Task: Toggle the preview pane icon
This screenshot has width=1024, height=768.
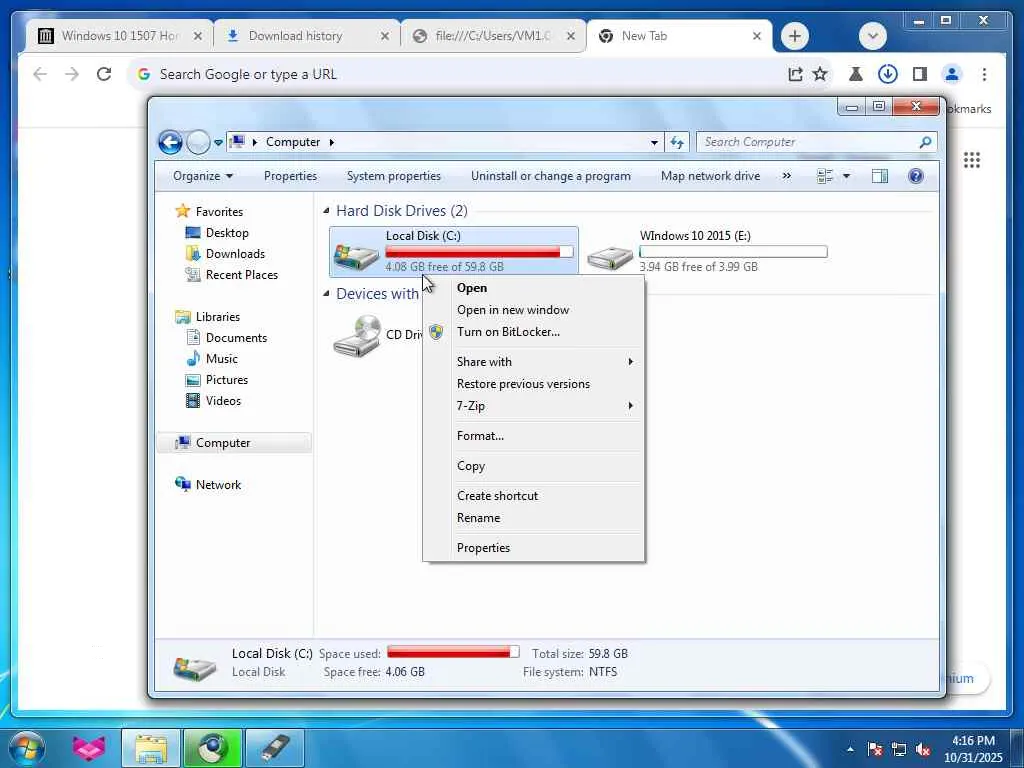Action: coord(880,176)
